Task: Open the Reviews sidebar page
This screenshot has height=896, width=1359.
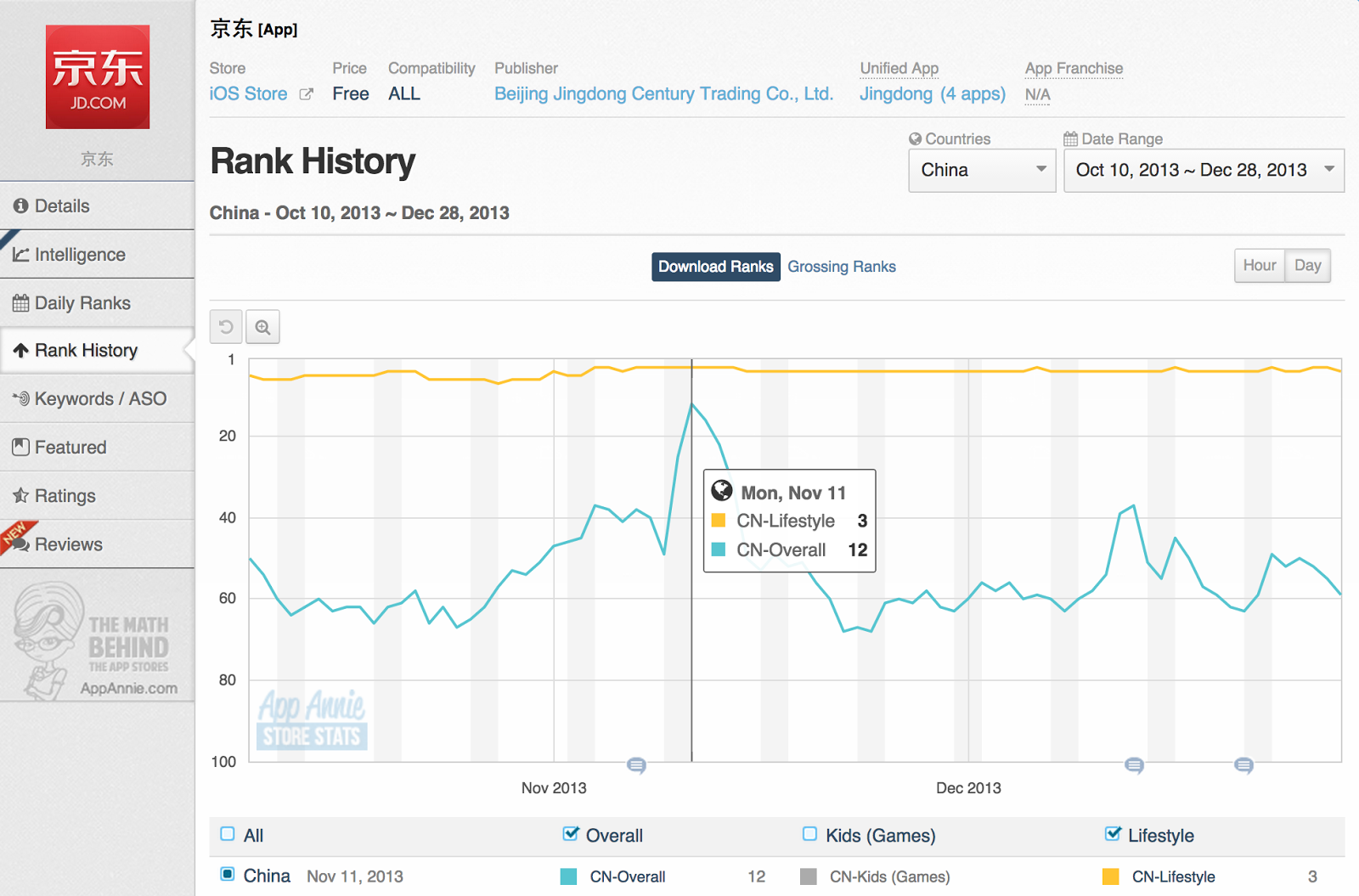Action: [97, 544]
